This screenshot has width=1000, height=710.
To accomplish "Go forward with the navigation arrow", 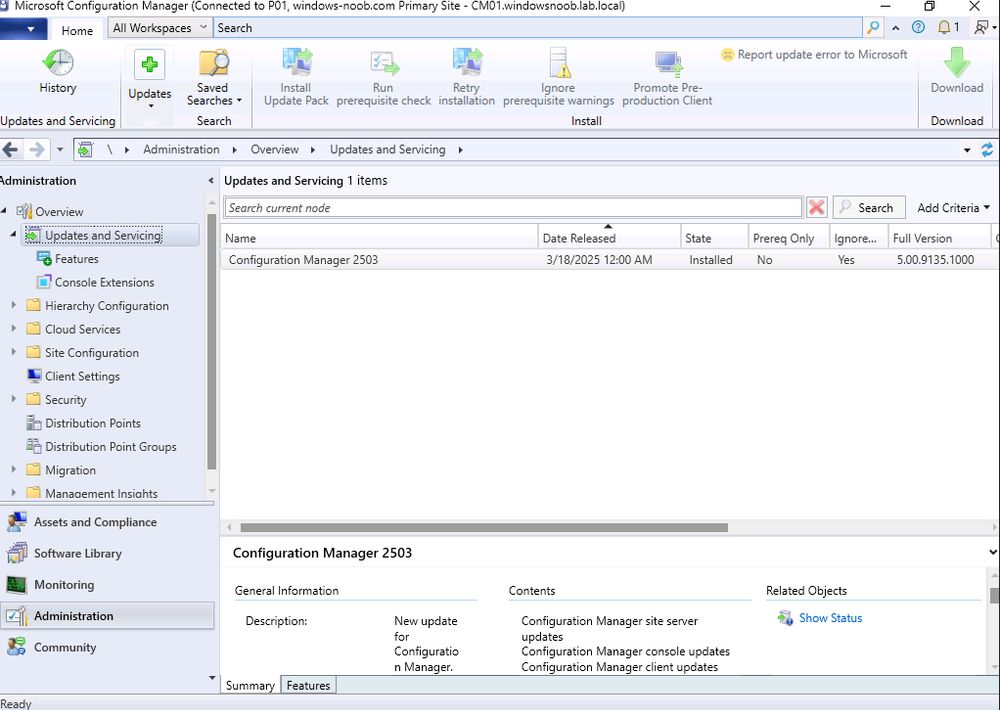I will coord(37,150).
